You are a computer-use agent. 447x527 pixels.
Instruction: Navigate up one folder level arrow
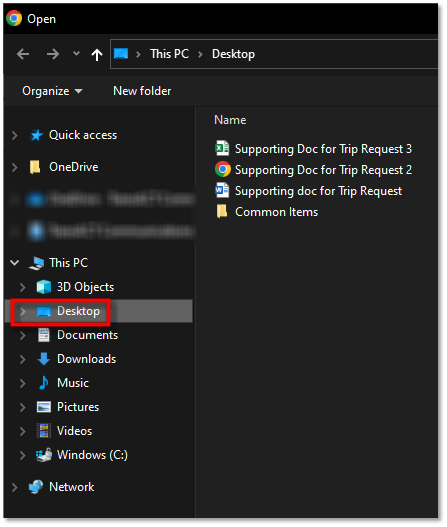(97, 54)
